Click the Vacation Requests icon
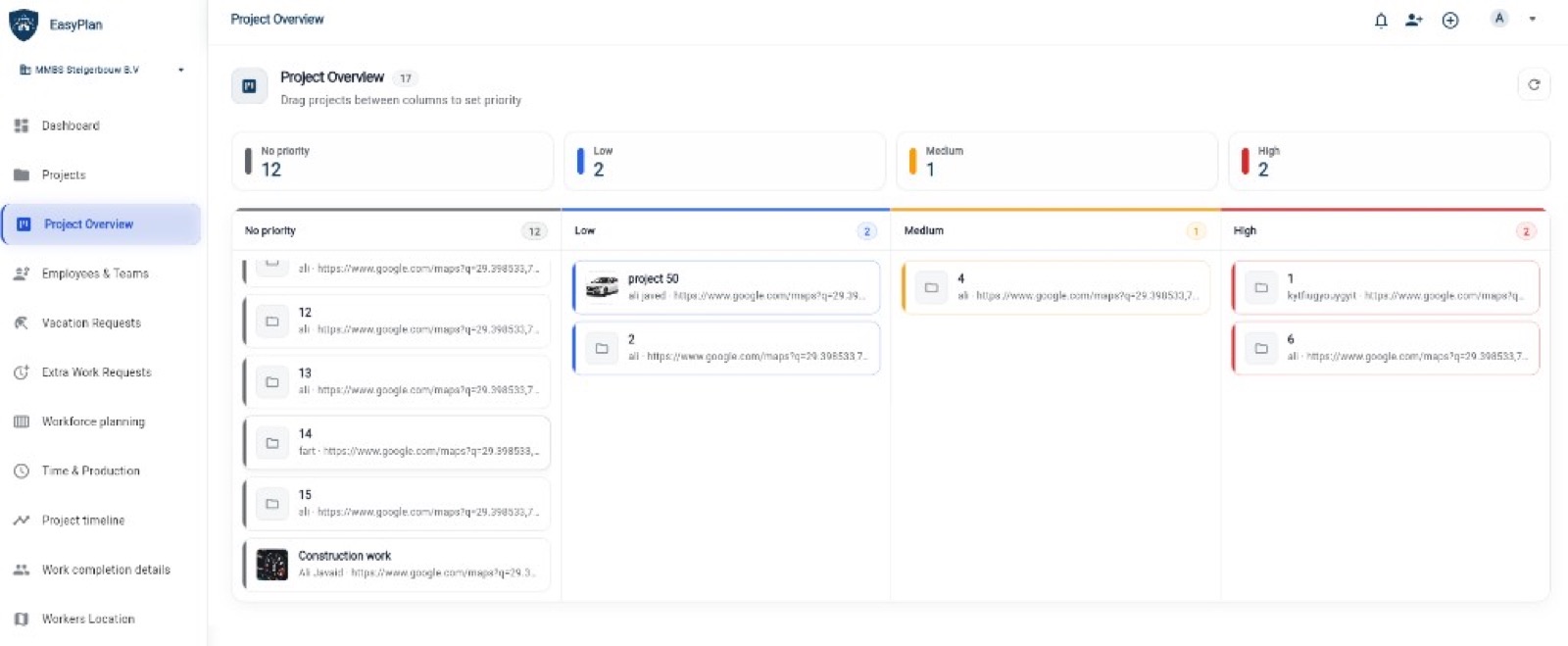This screenshot has height=646, width=1568. [x=22, y=323]
